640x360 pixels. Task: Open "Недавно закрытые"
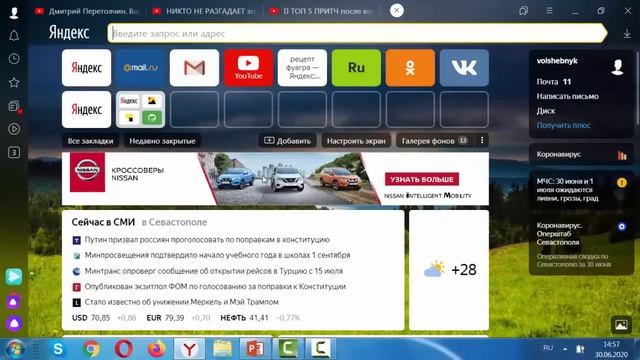pyautogui.click(x=162, y=141)
